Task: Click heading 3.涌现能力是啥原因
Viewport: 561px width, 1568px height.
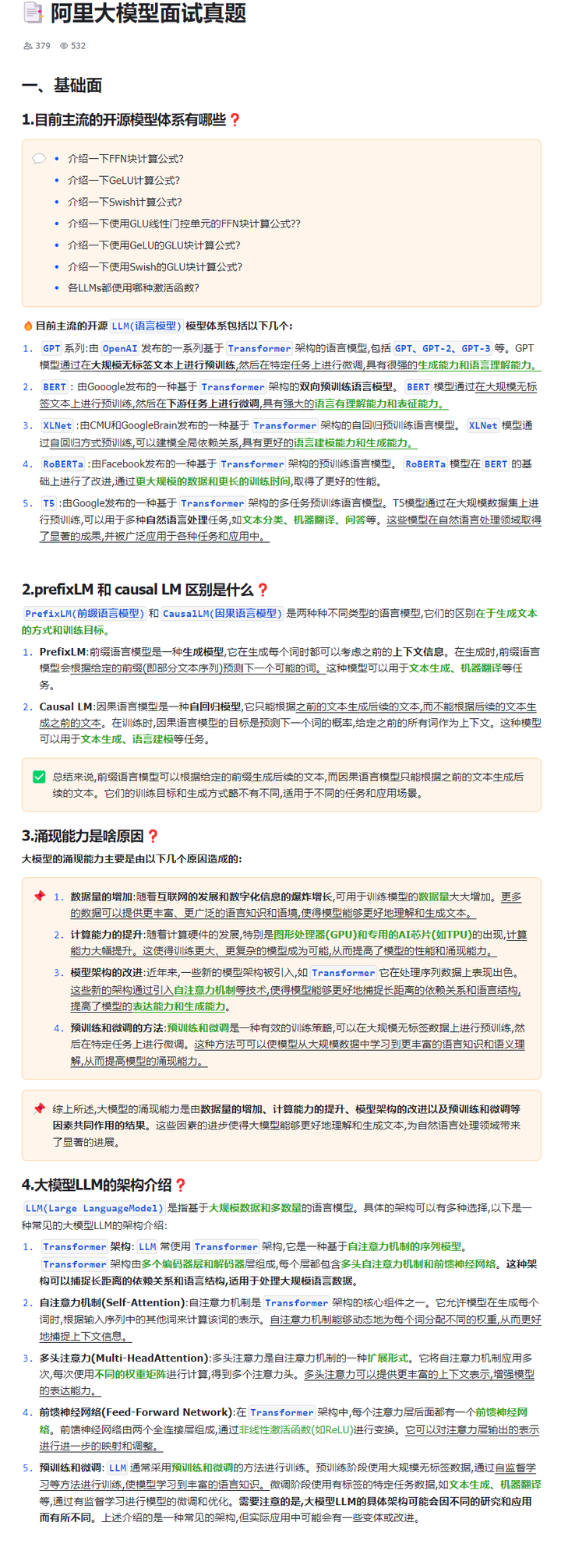Action: pyautogui.click(x=83, y=837)
